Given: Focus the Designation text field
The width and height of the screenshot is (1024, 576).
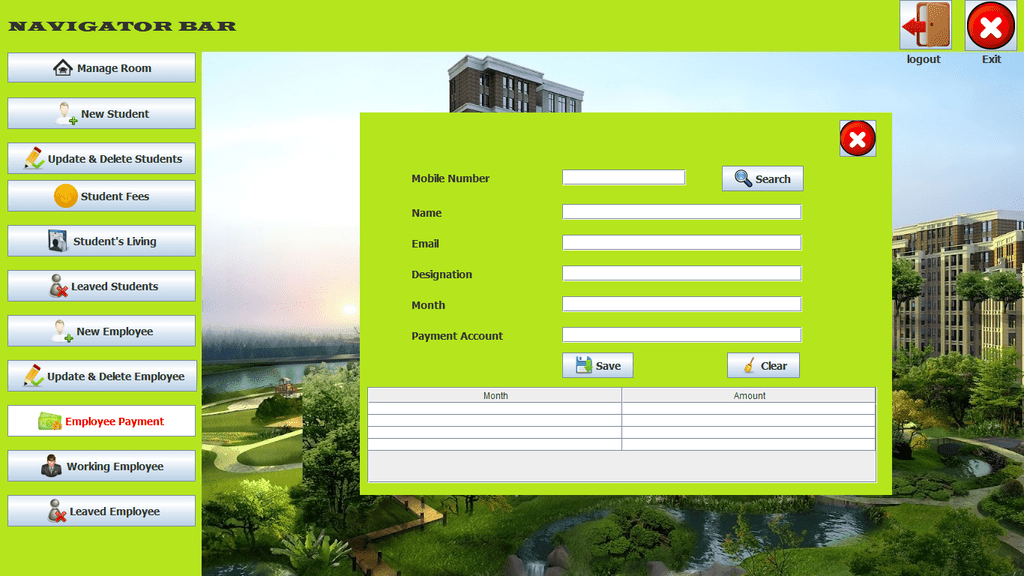Looking at the screenshot, I should (x=681, y=273).
